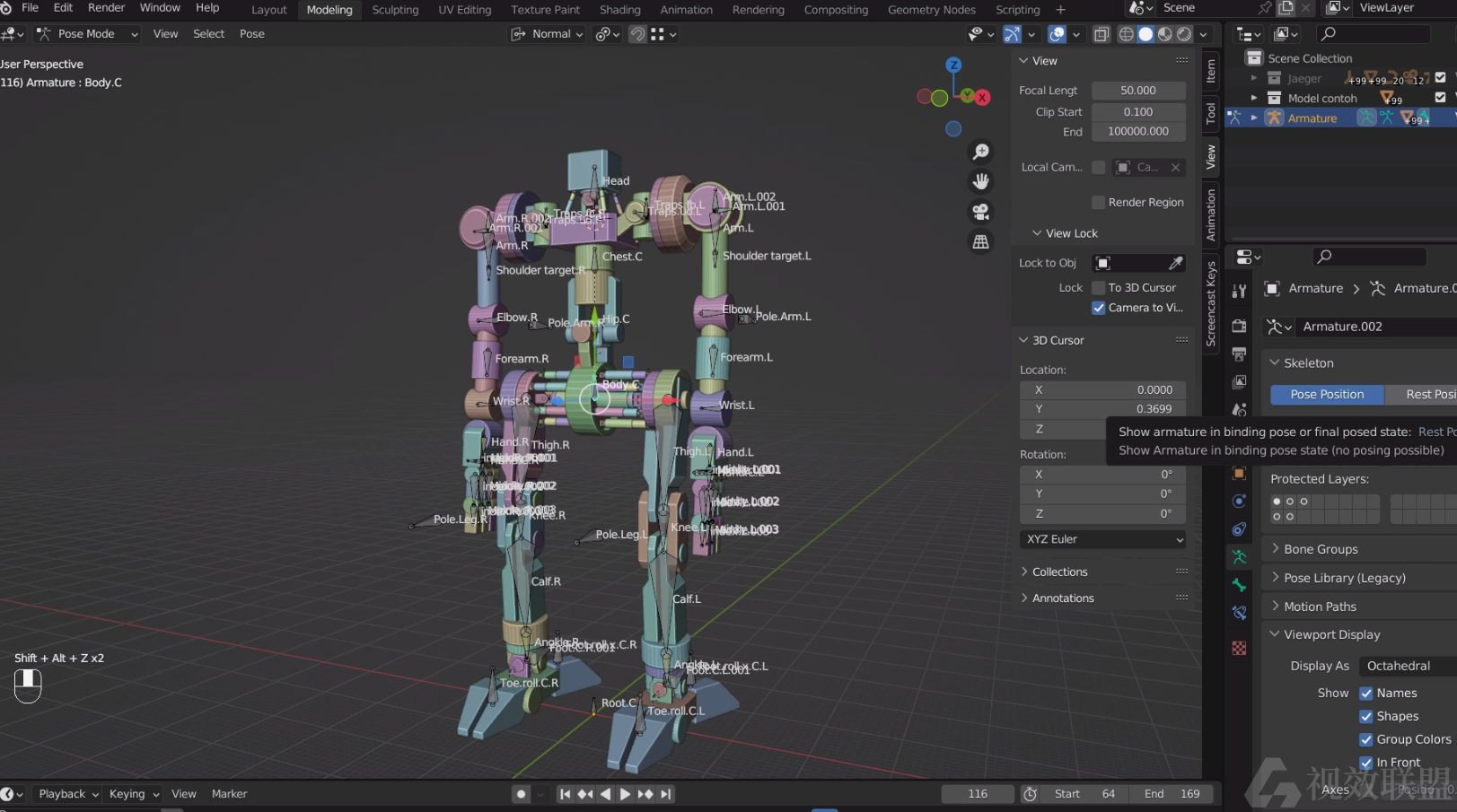This screenshot has height=812, width=1457.
Task: Collapse the 3D Cursor panel
Action: pos(1104,340)
